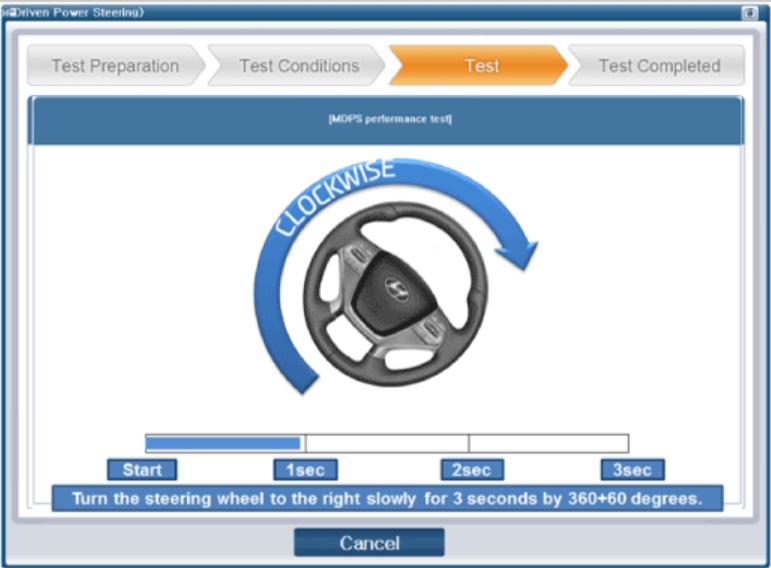Click the 2sec marker label

[472, 470]
